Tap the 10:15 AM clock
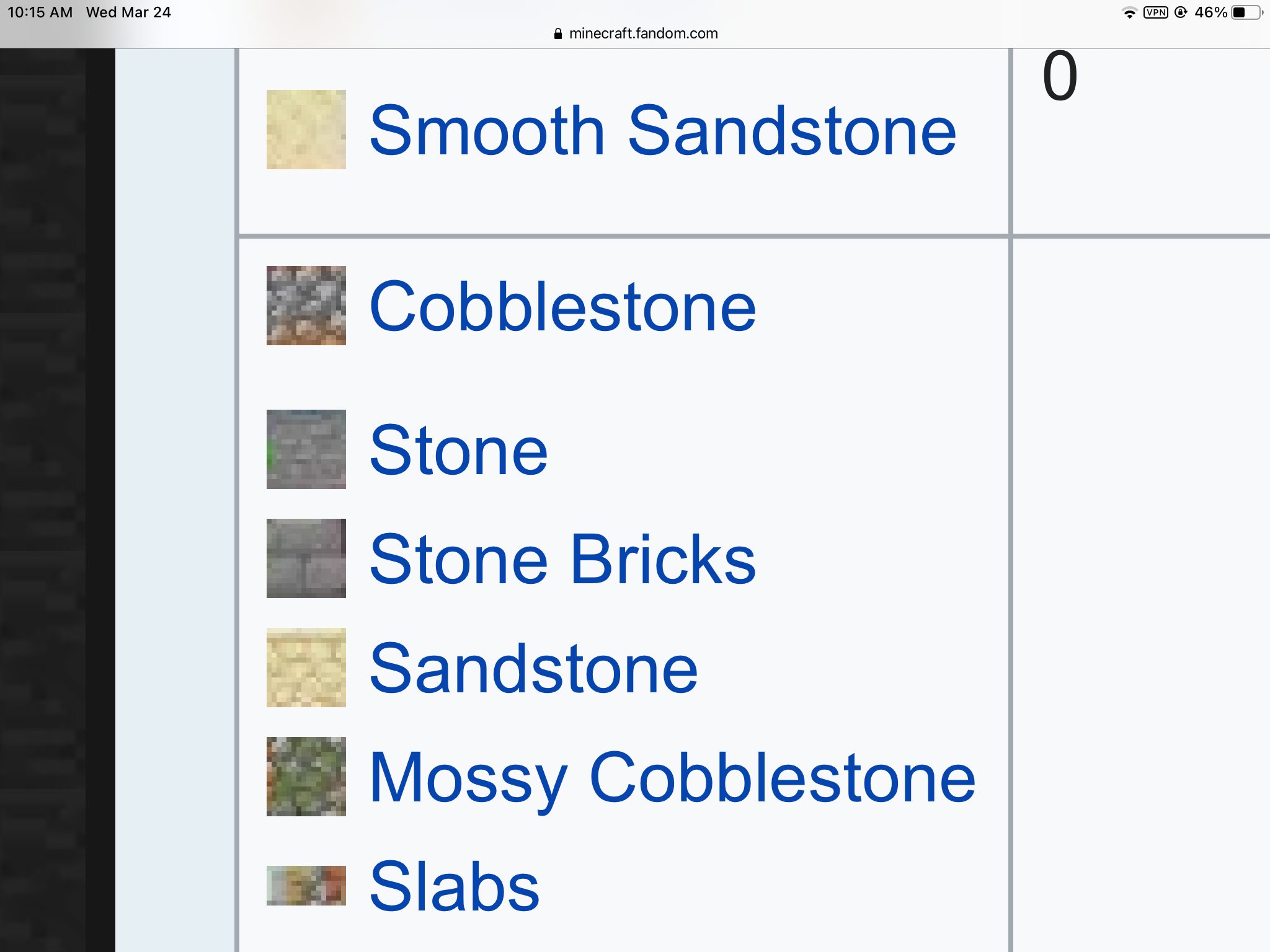 click(x=40, y=12)
